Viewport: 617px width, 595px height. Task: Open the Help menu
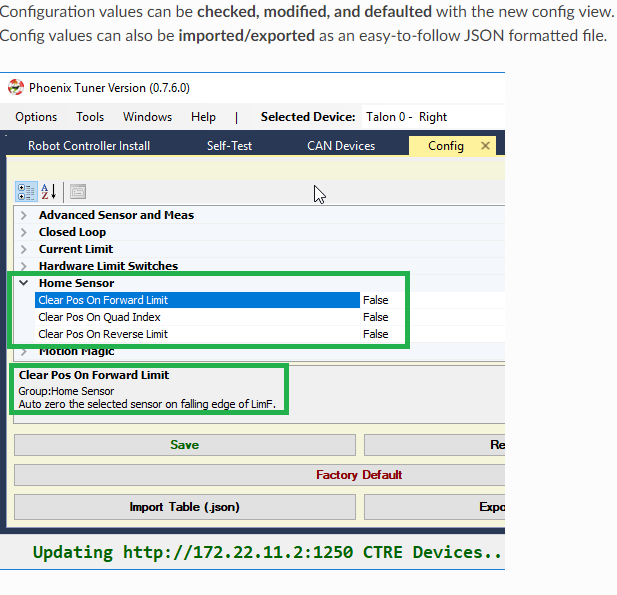pyautogui.click(x=203, y=117)
